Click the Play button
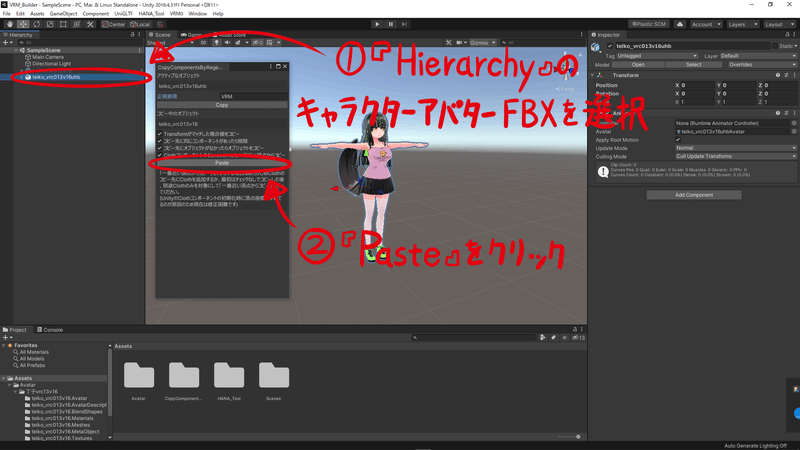The image size is (800, 450). 377,24
